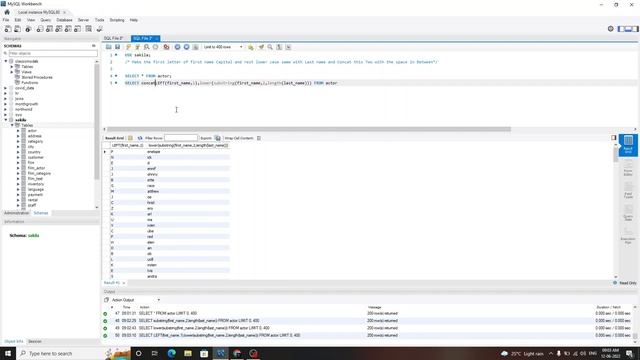
Task: Open the Form Editor side panel
Action: click(628, 167)
